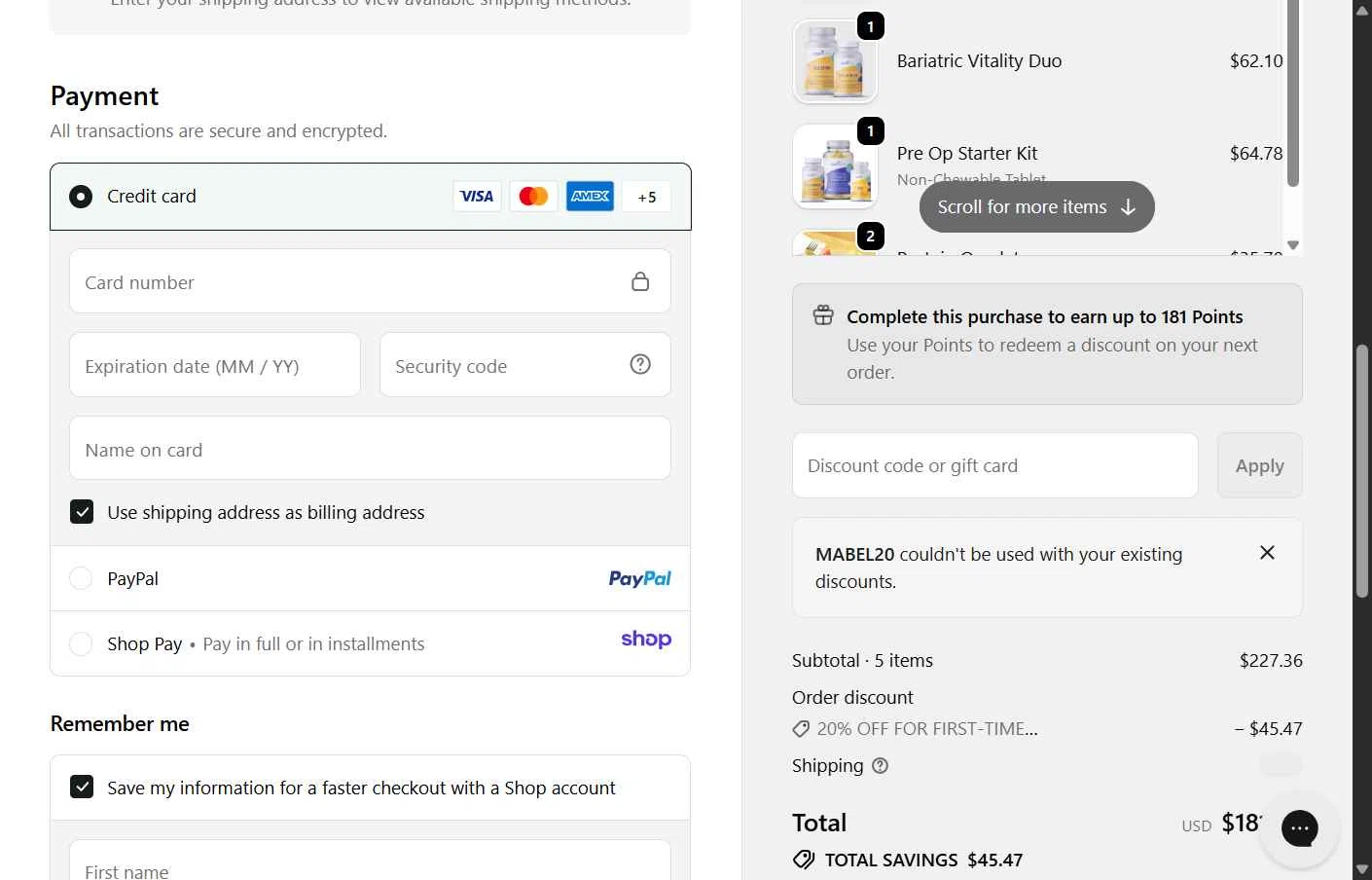Click the Mastercard logo

click(533, 197)
